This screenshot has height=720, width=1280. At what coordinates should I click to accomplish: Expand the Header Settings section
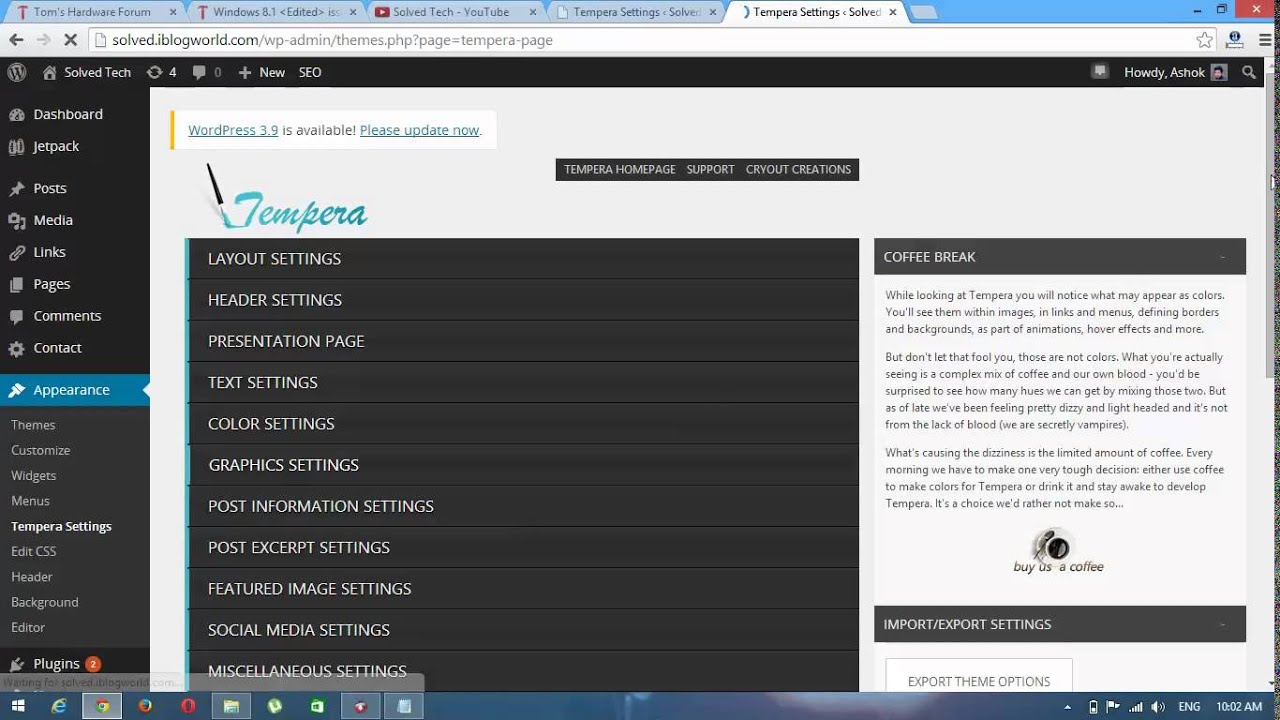pos(522,300)
